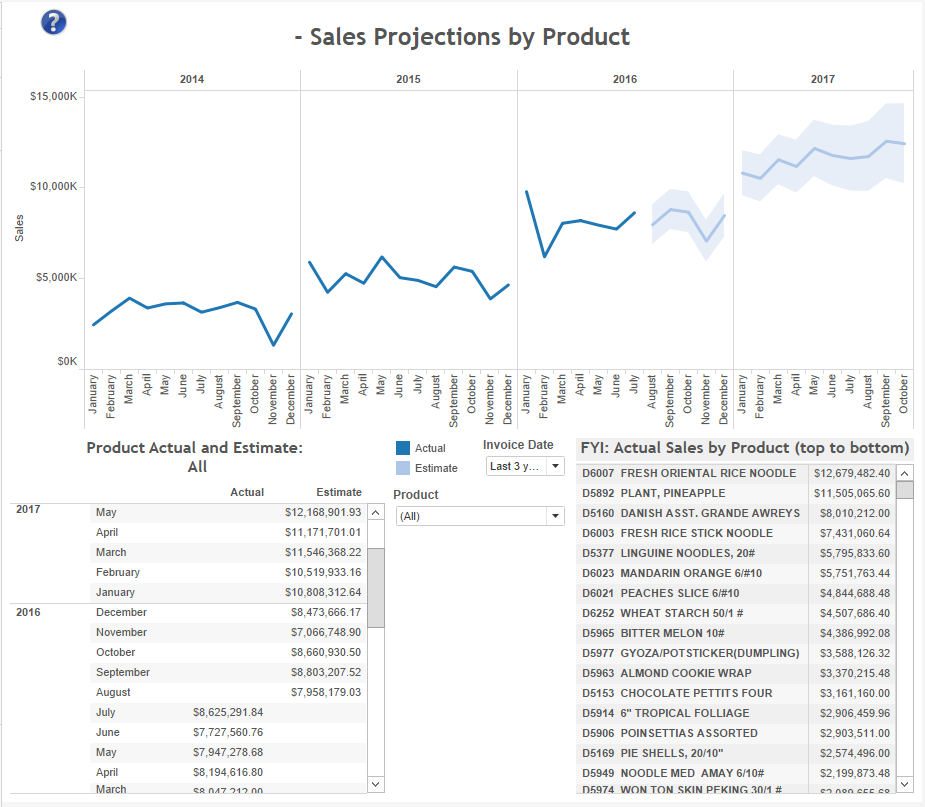Expand the Product (All) filter dropdown

click(555, 516)
